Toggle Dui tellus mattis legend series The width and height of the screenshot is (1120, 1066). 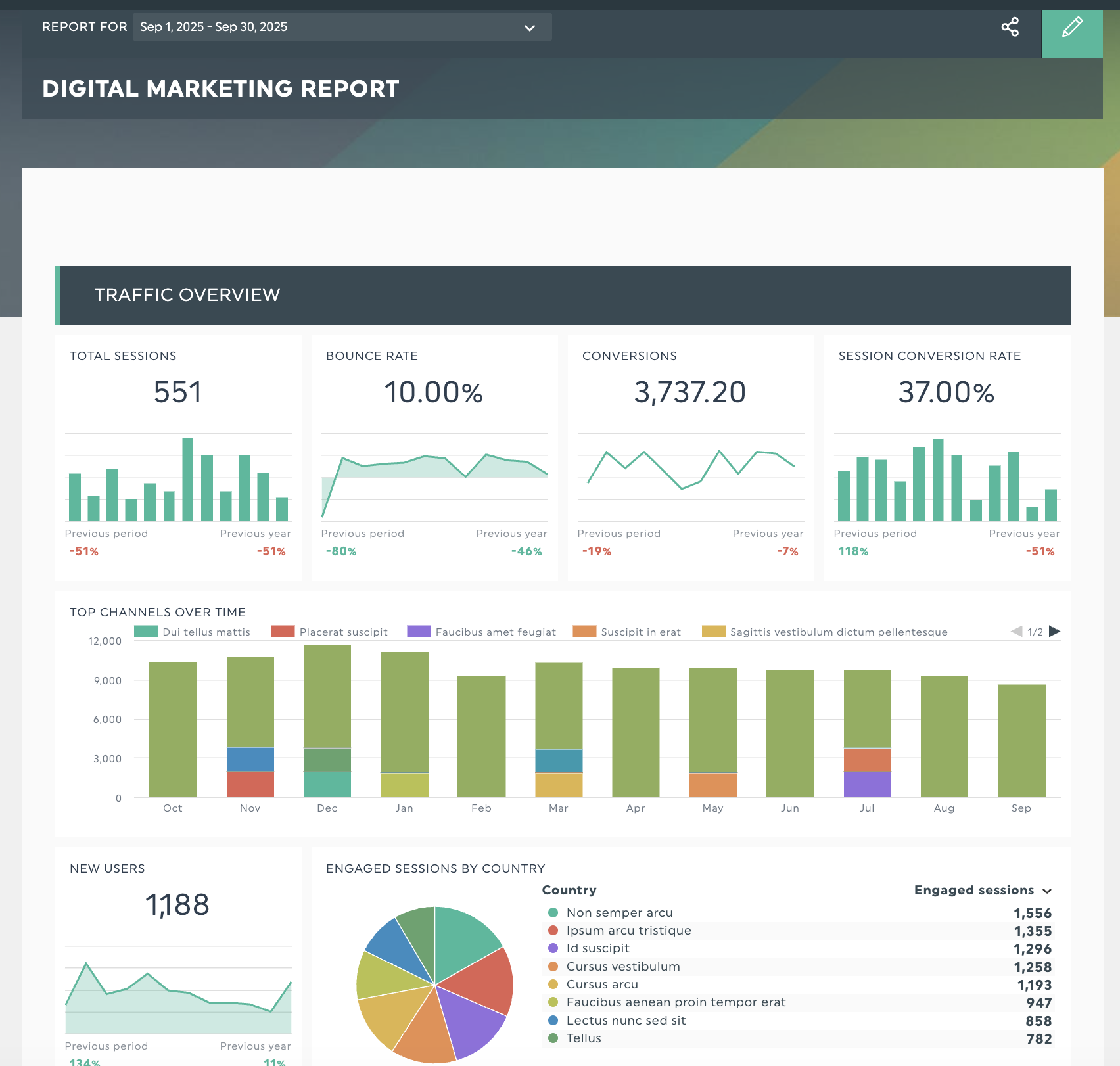point(193,632)
